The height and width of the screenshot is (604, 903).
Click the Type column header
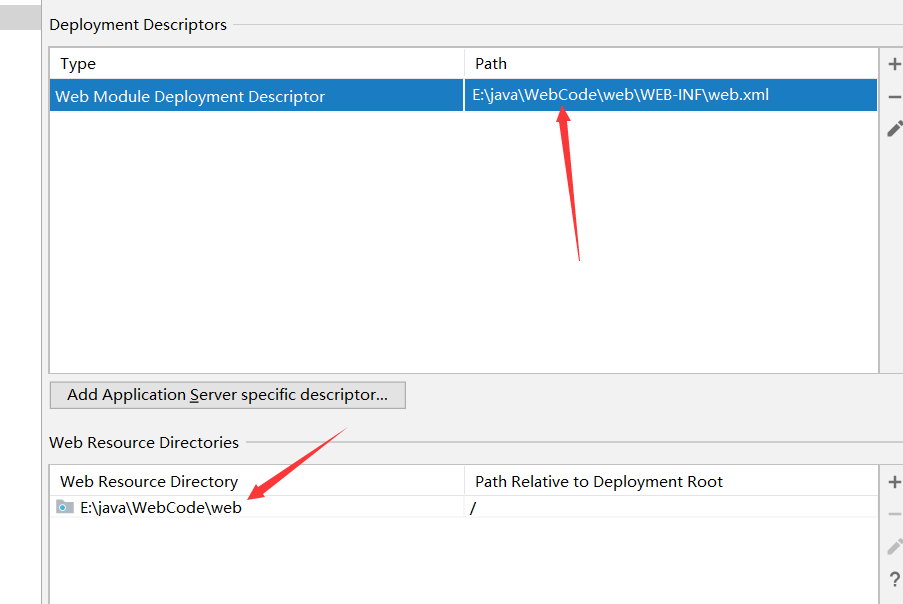coord(256,63)
